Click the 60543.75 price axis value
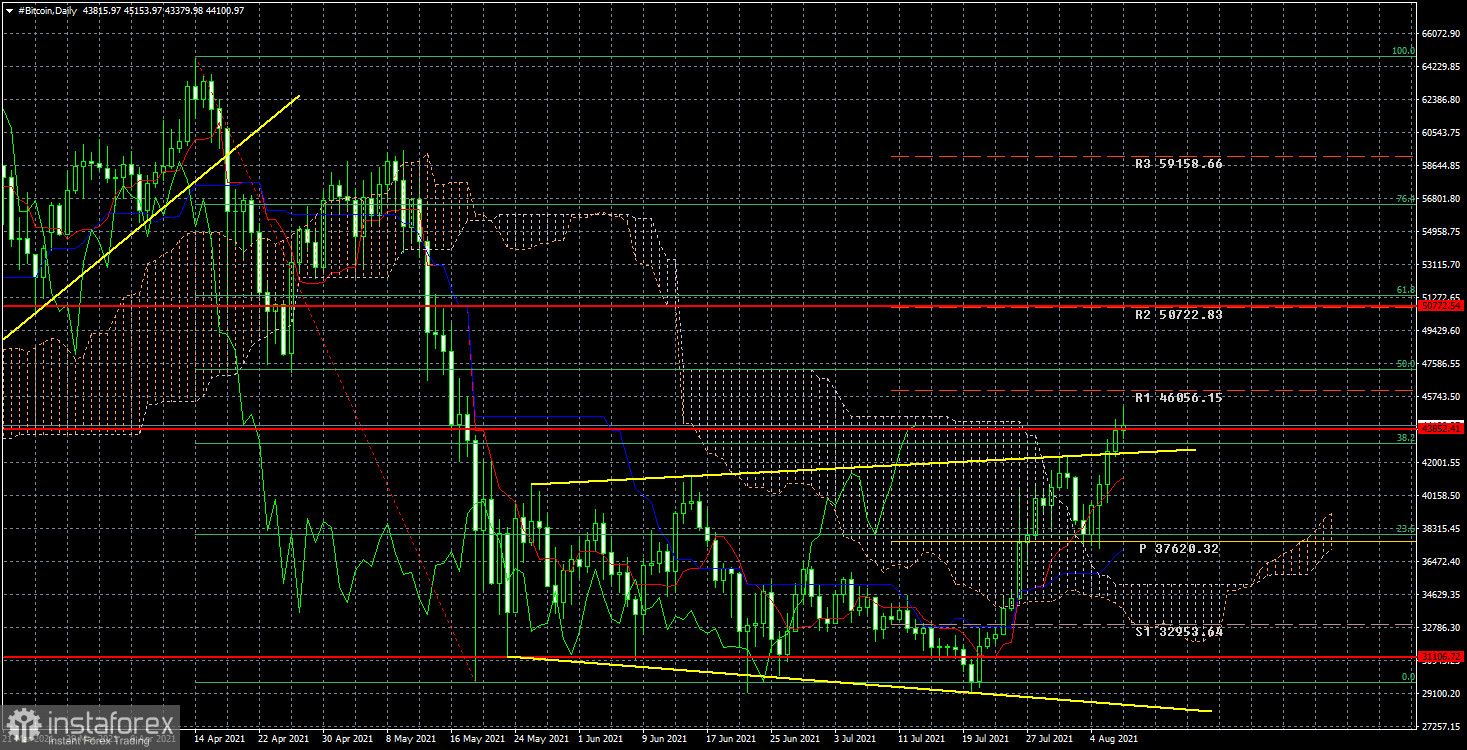 pos(1442,133)
